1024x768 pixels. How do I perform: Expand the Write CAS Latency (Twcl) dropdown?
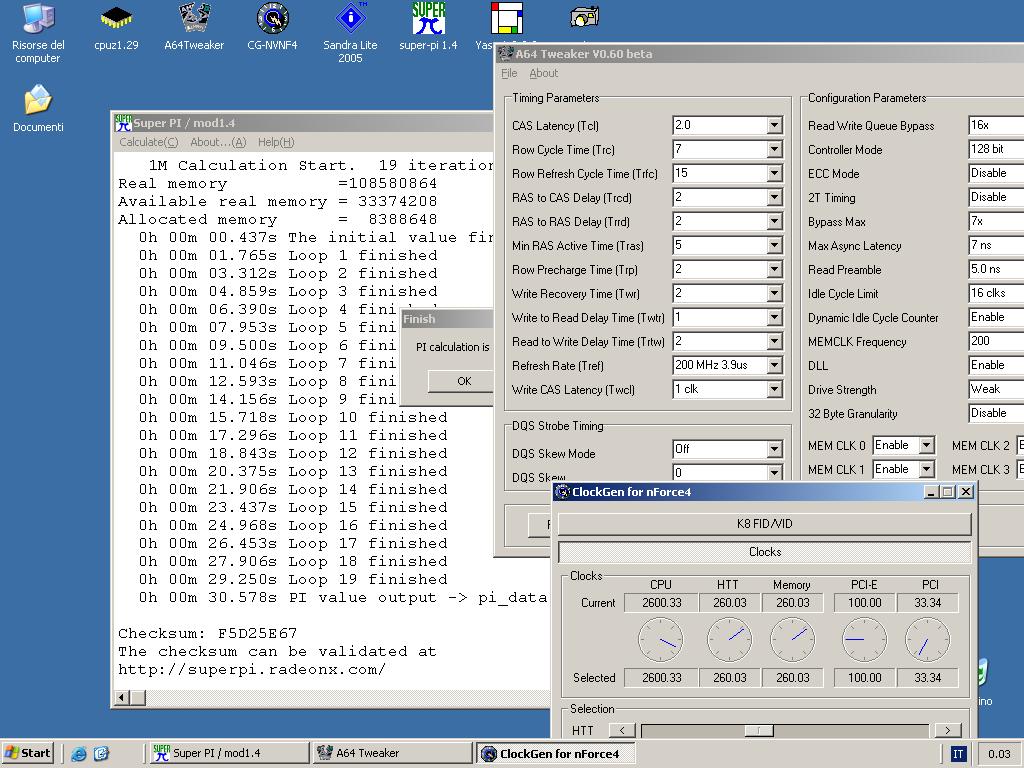pos(775,389)
